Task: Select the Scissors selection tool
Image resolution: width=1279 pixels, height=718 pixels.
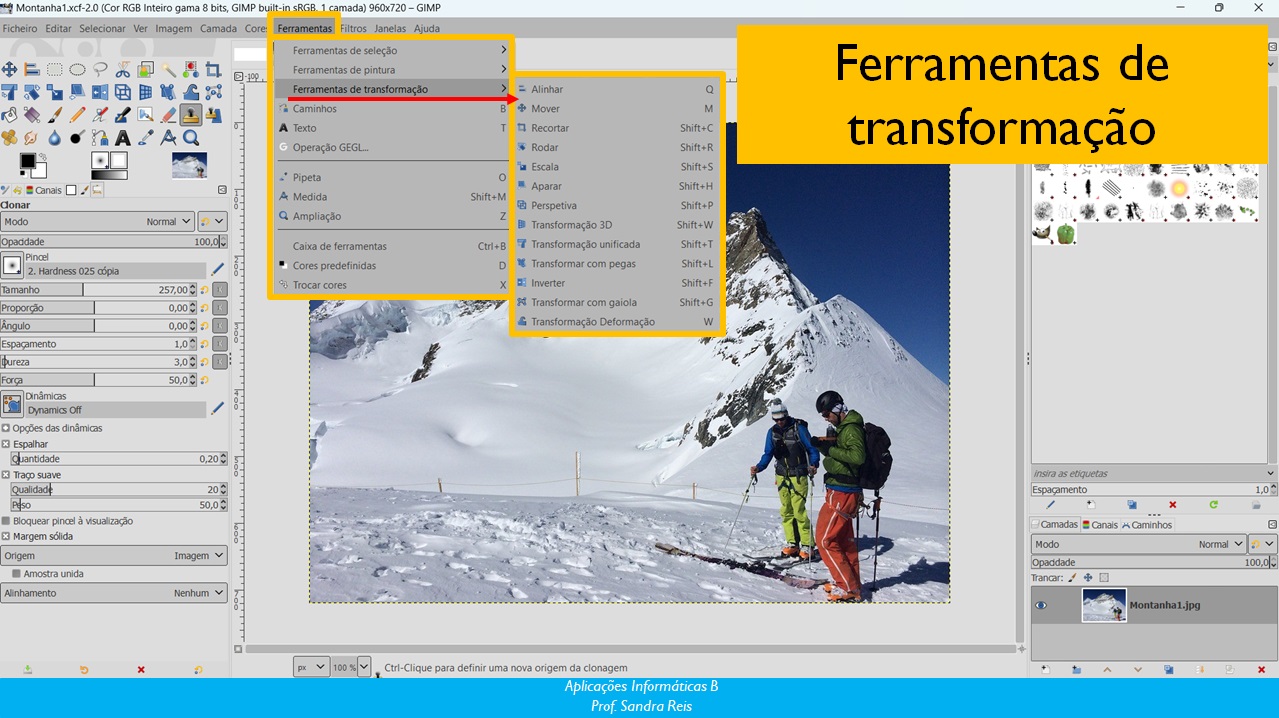Action: pyautogui.click(x=122, y=69)
